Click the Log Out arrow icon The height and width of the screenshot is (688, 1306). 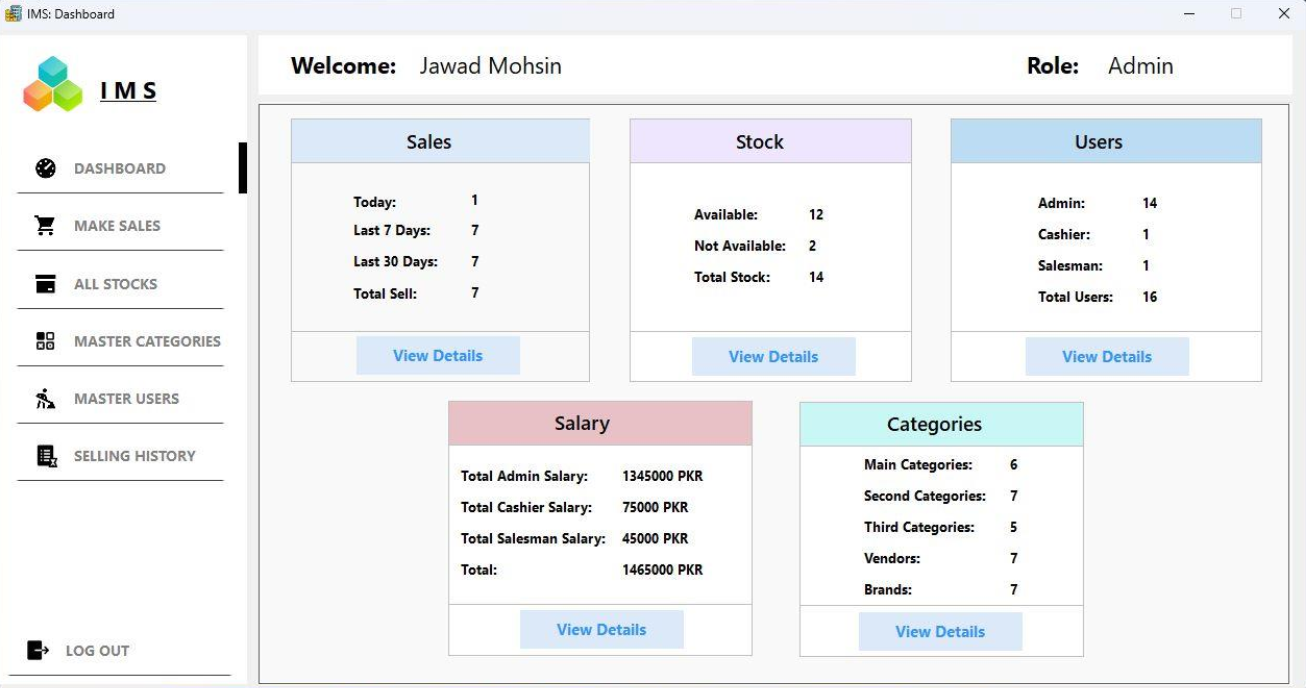pos(38,651)
